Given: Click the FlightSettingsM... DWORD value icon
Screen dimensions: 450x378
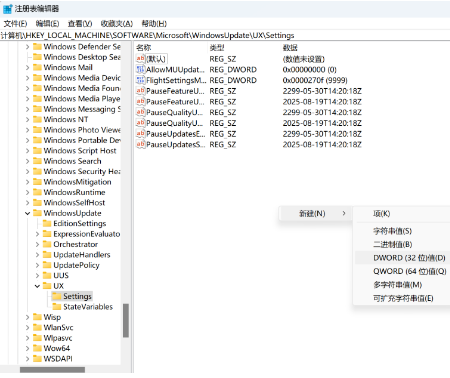Looking at the screenshot, I should click(x=140, y=80).
